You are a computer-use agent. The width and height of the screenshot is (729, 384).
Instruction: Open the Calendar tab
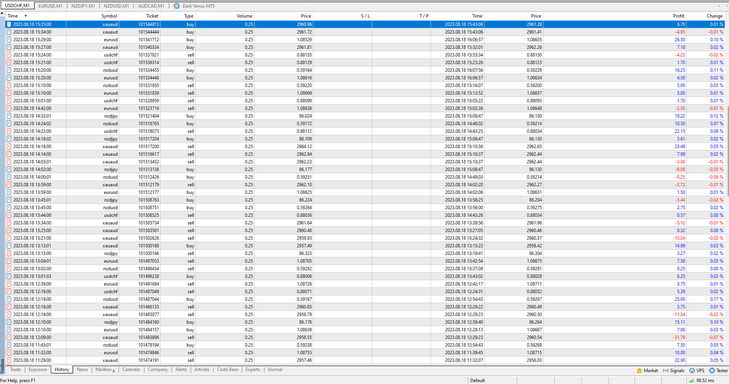pyautogui.click(x=131, y=370)
